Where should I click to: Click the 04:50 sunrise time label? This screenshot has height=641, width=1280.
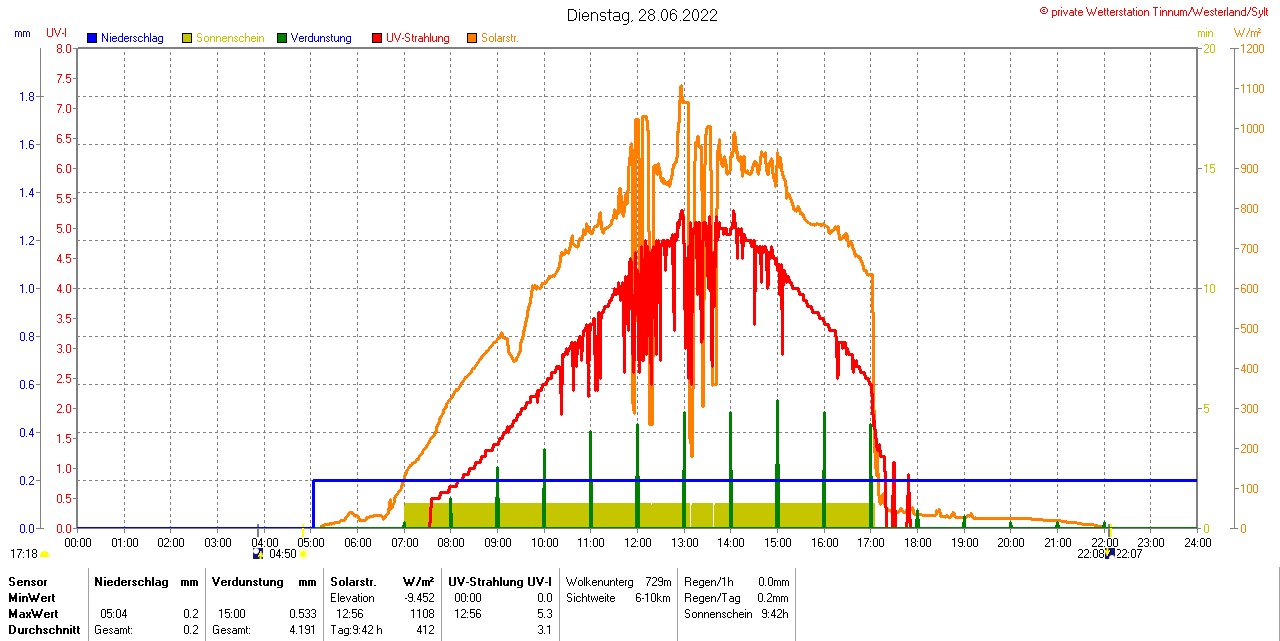[283, 553]
